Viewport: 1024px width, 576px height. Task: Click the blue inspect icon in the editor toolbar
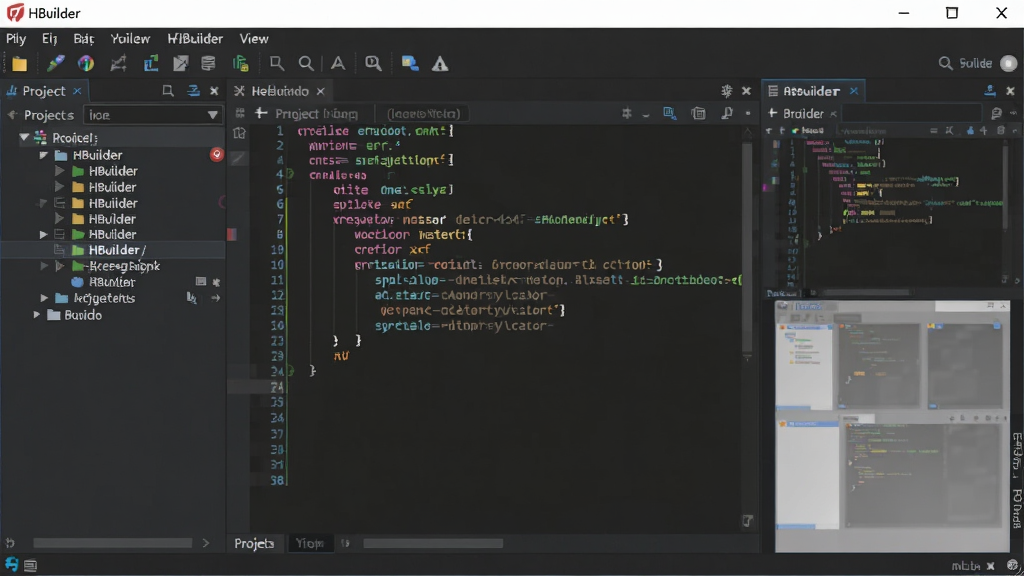point(669,113)
